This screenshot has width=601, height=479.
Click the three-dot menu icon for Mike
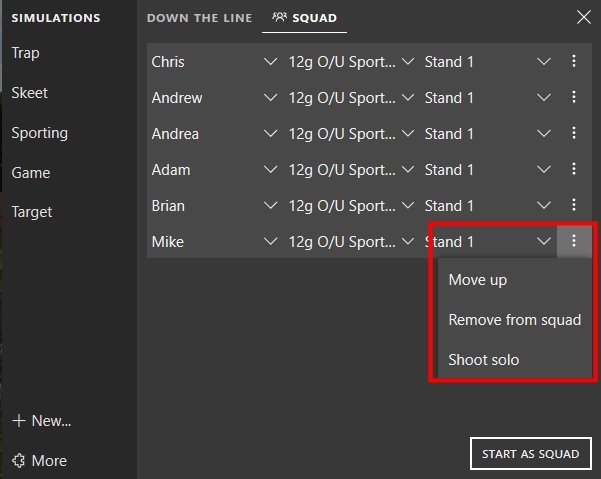[x=573, y=242]
